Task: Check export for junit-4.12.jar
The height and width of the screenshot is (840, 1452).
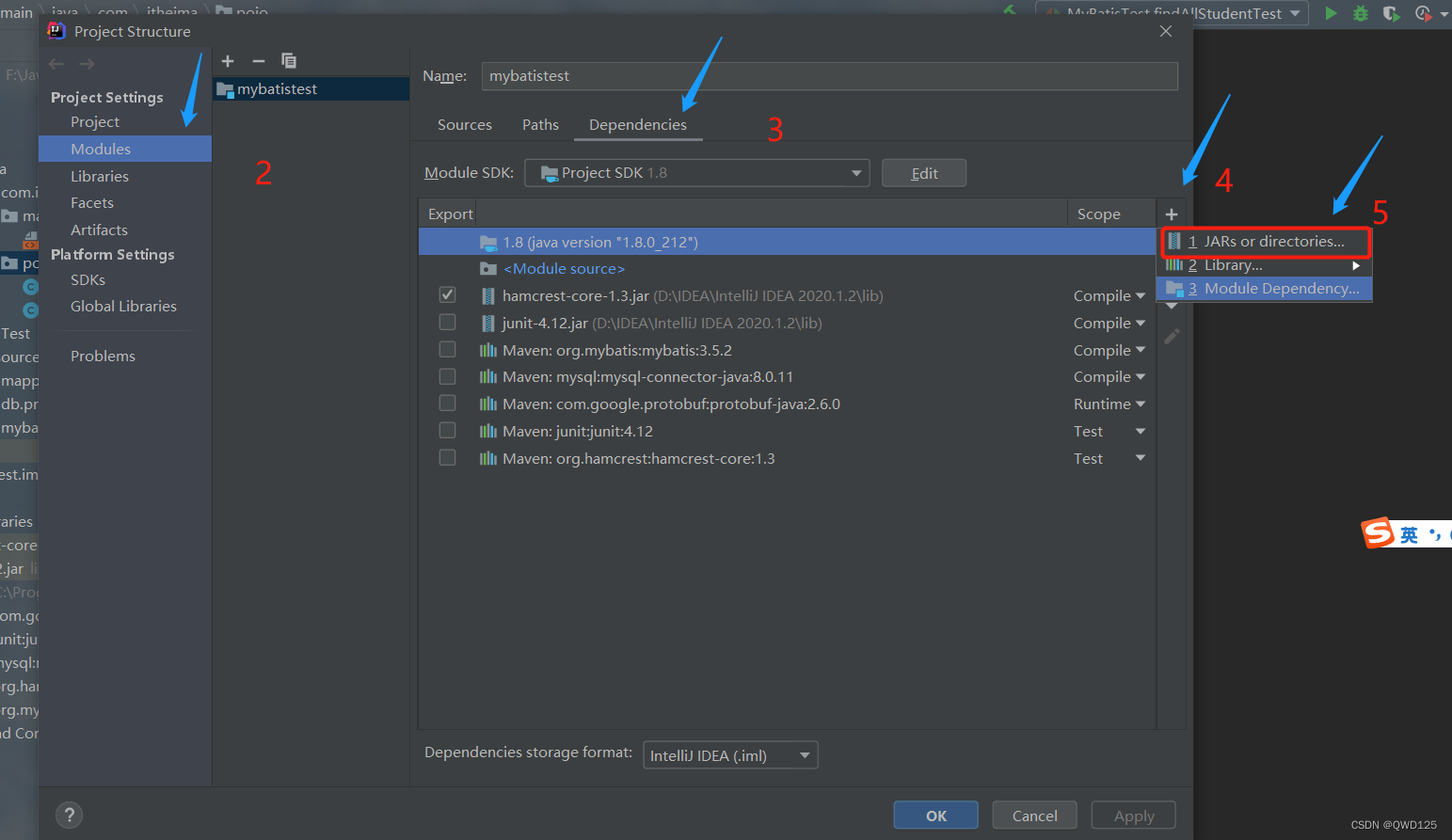Action: point(448,323)
